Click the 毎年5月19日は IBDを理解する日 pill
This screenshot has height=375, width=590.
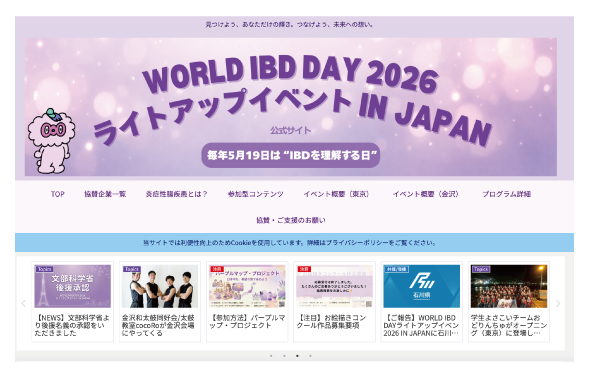coord(291,155)
